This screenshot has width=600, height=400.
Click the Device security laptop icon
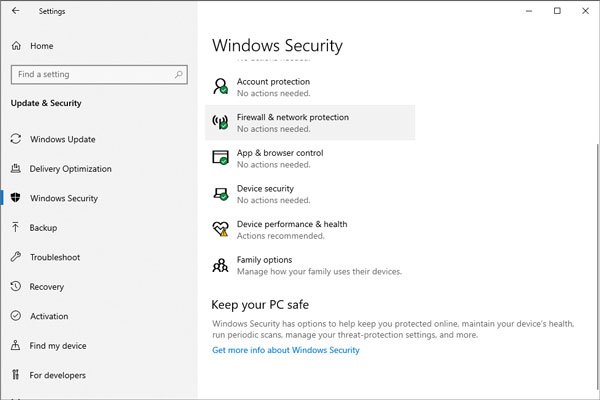point(221,194)
